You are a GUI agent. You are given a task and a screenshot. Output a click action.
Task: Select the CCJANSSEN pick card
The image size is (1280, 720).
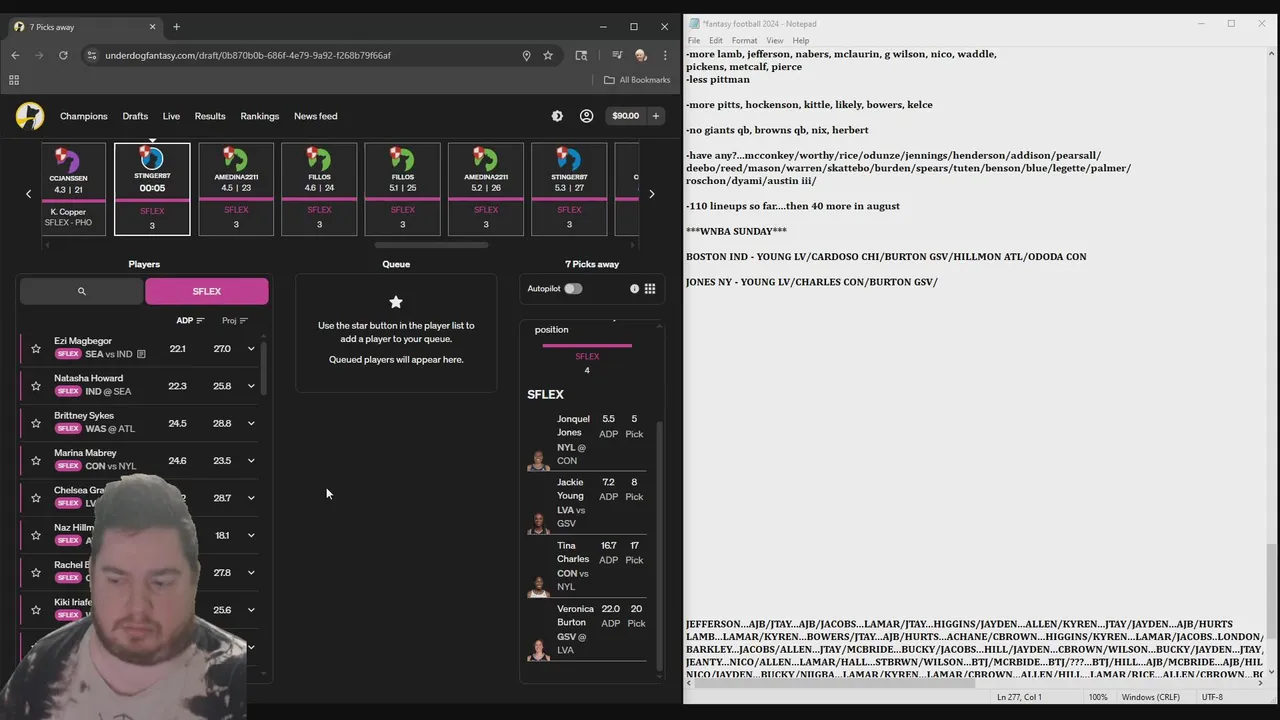(73, 189)
